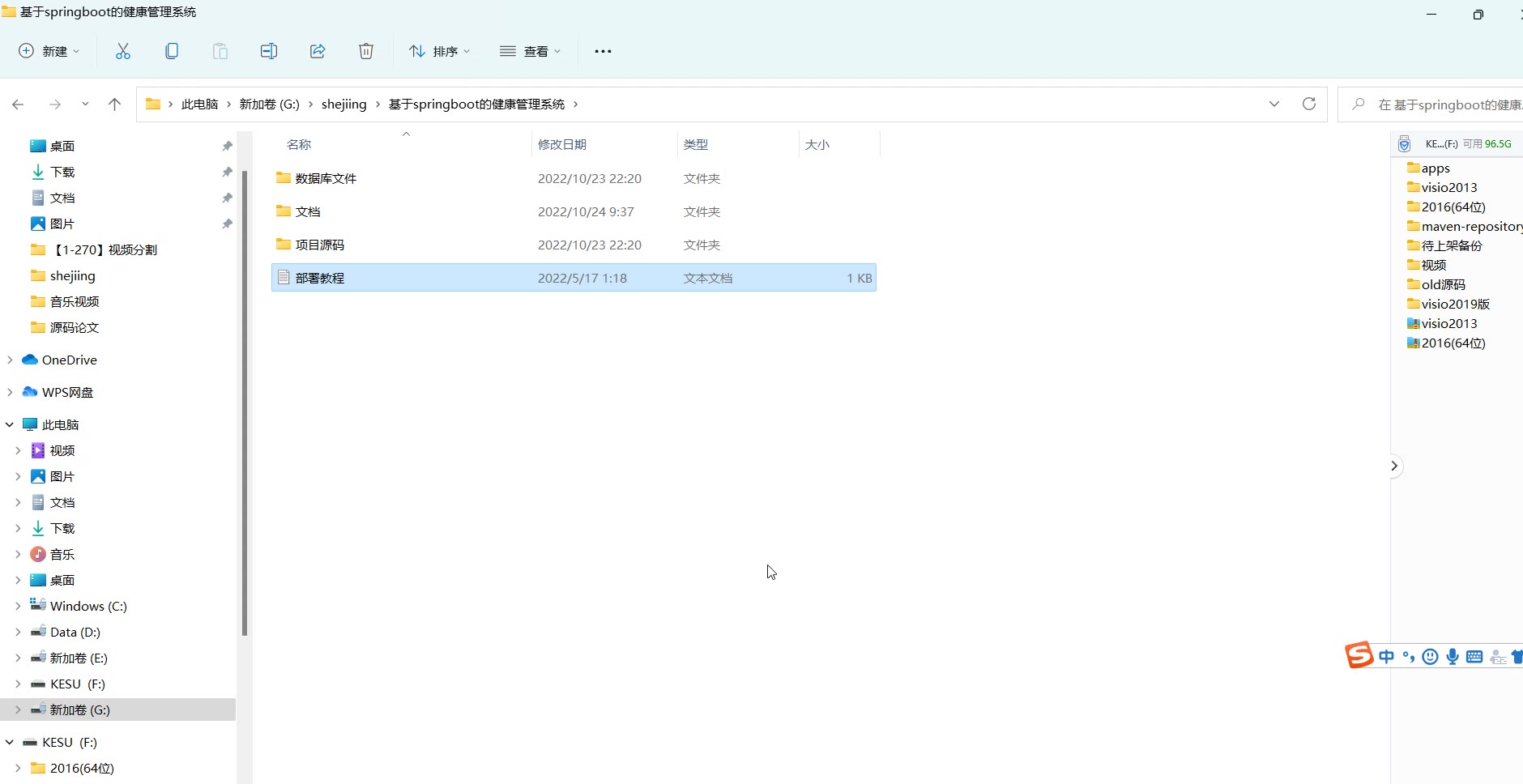This screenshot has width=1523, height=784.
Task: Open the 排序 (Sort) dropdown menu
Action: click(x=440, y=51)
